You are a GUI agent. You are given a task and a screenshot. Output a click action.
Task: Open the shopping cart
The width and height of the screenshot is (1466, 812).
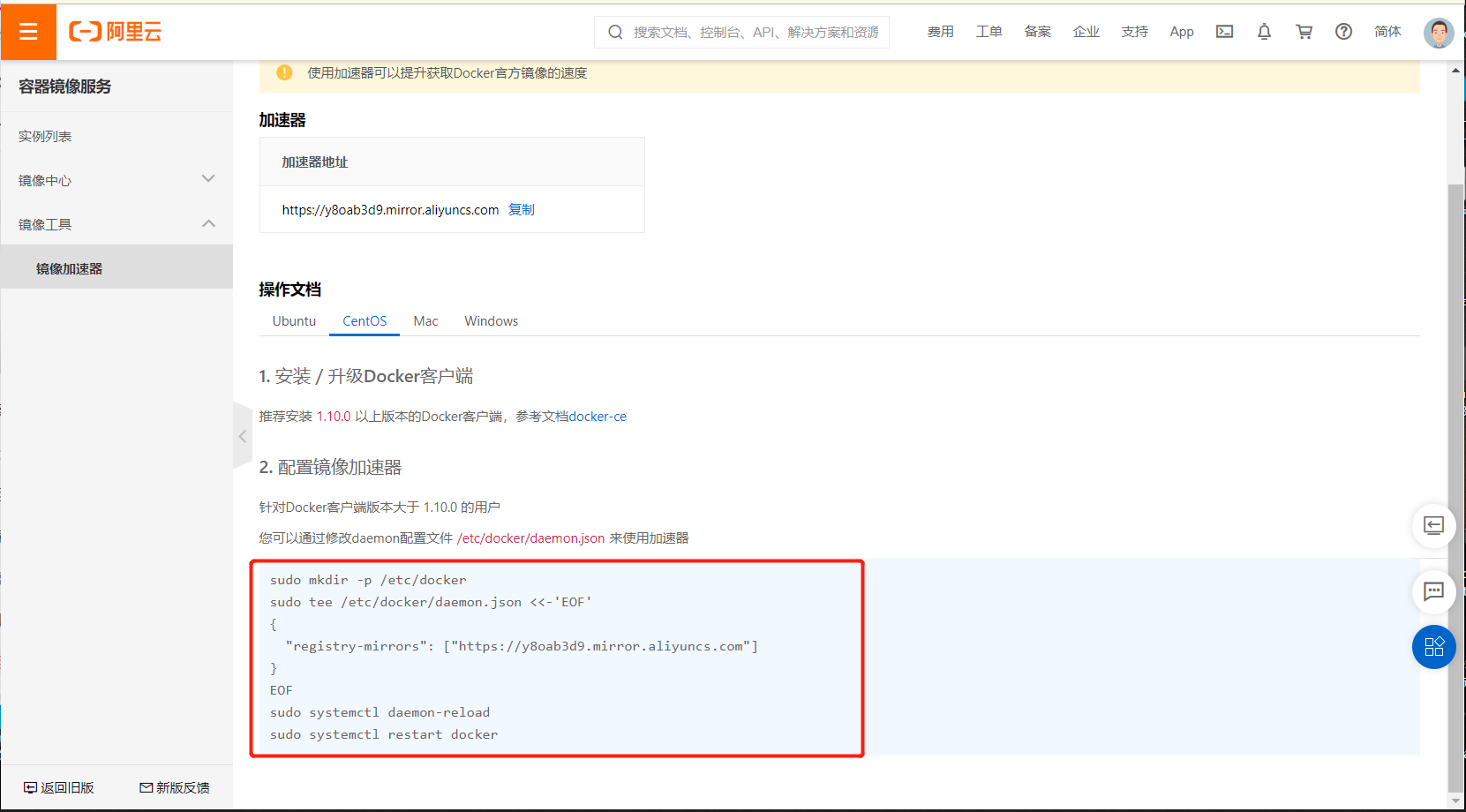(1304, 32)
